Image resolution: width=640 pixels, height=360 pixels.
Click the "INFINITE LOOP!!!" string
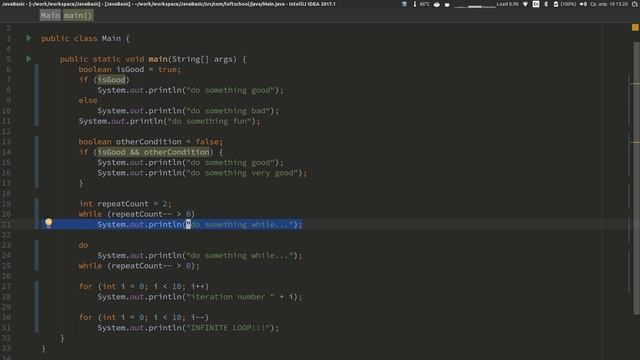[228, 328]
